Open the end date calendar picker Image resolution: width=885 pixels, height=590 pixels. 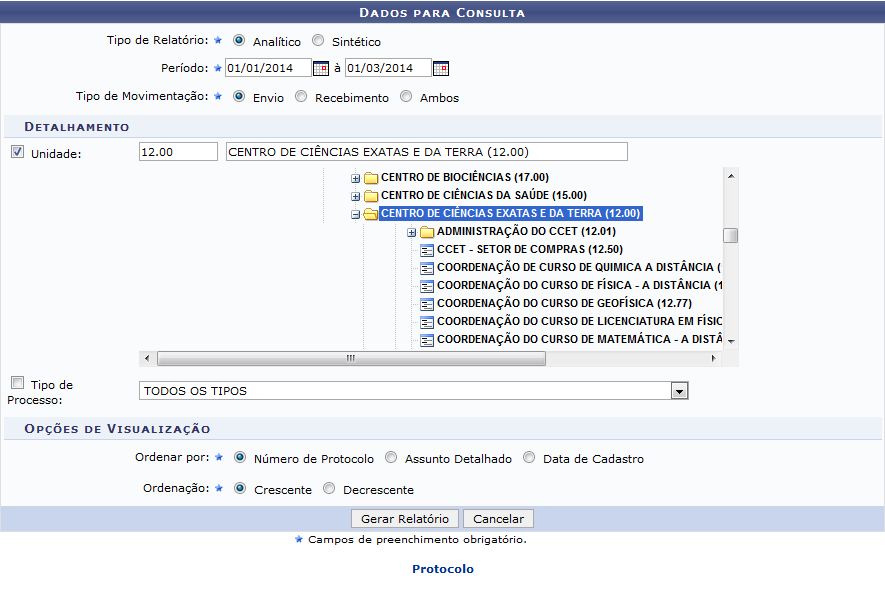[x=440, y=69]
